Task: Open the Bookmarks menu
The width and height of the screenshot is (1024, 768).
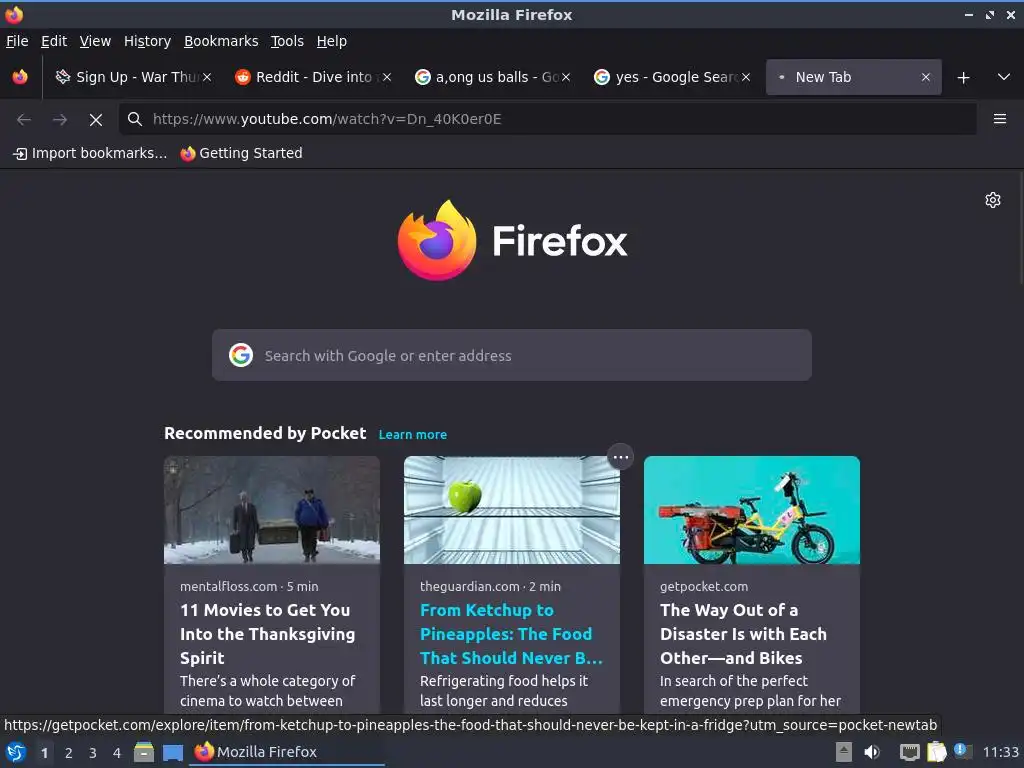Action: click(221, 41)
